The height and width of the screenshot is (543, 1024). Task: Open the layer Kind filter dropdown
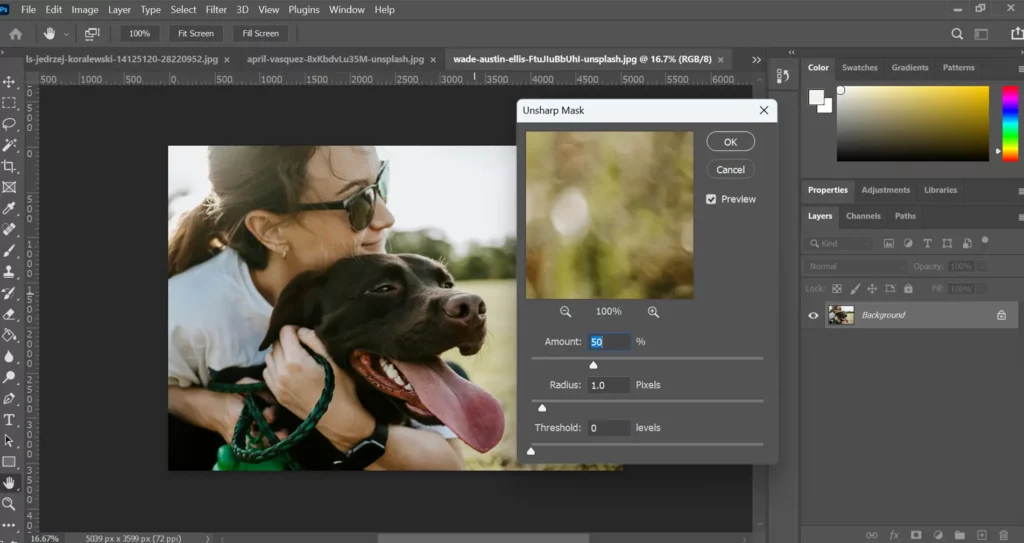[839, 243]
